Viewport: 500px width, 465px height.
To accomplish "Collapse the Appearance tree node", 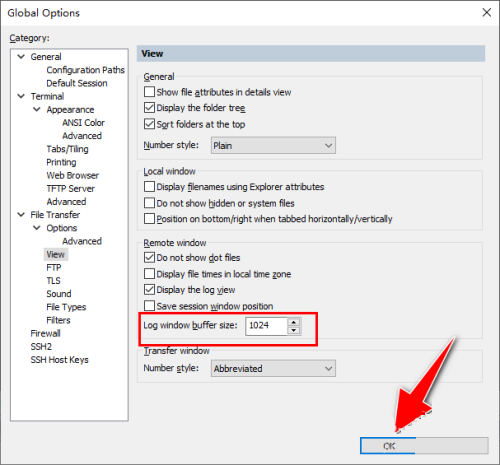I will (37, 109).
